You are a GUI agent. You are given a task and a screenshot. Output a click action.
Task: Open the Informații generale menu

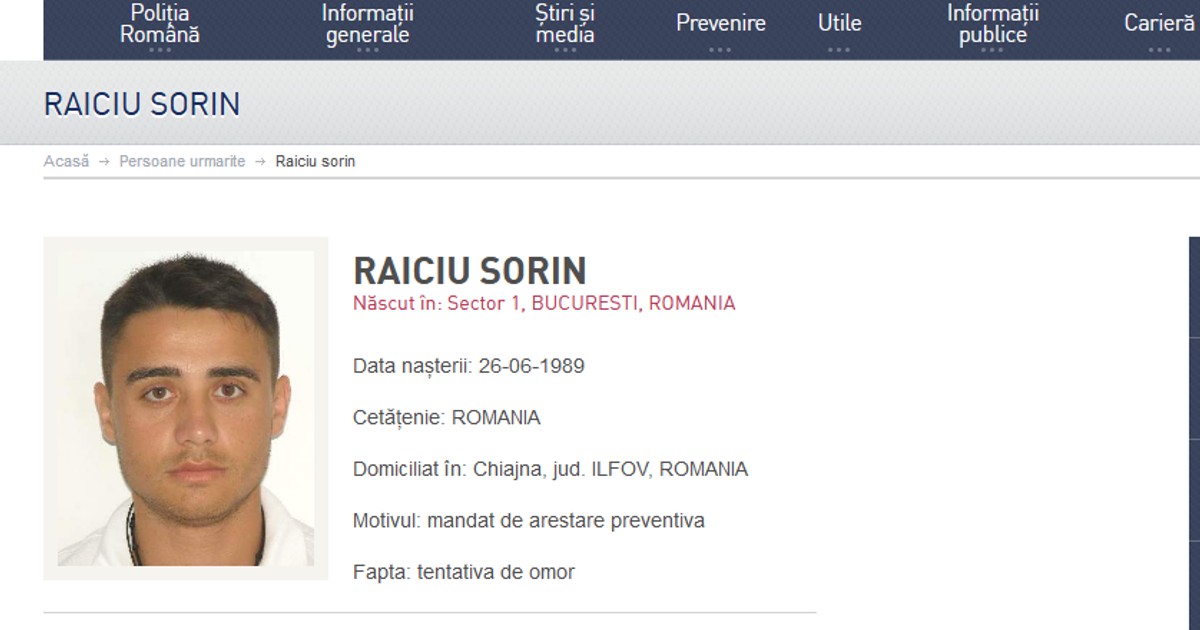tap(368, 24)
